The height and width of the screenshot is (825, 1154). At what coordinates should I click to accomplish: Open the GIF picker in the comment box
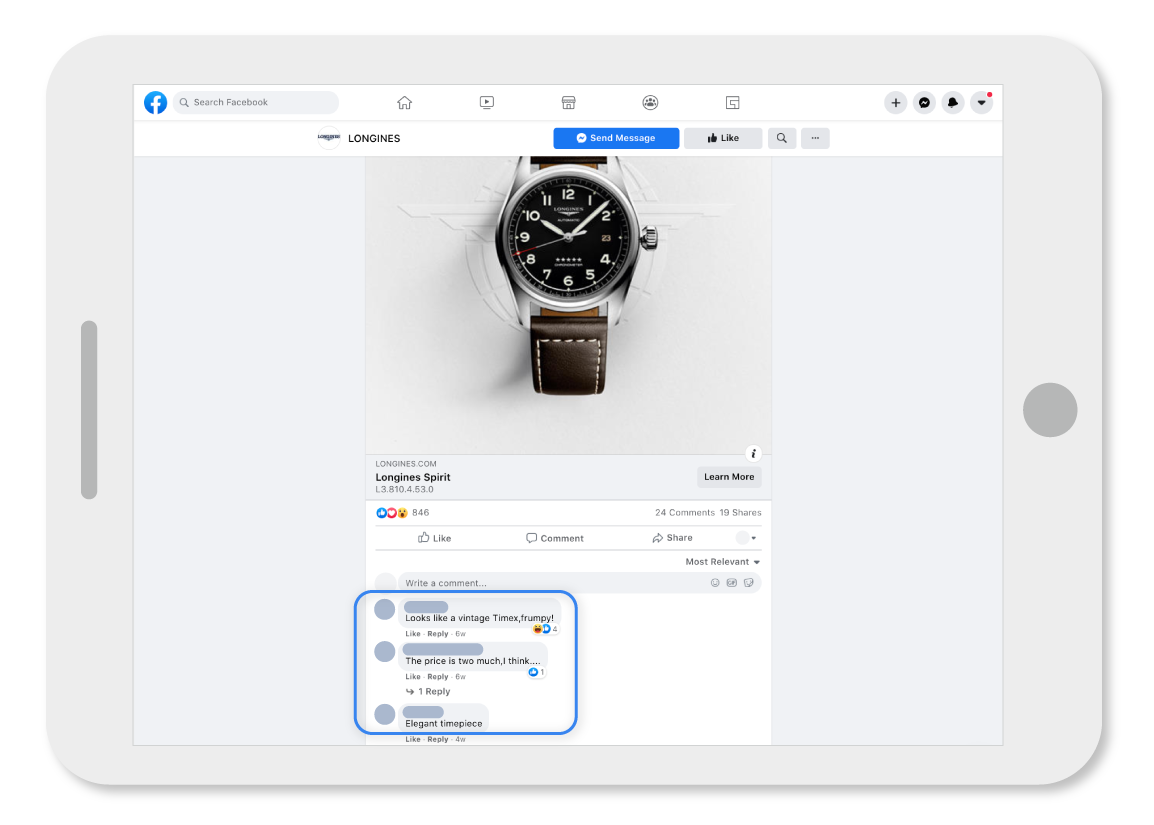732,583
